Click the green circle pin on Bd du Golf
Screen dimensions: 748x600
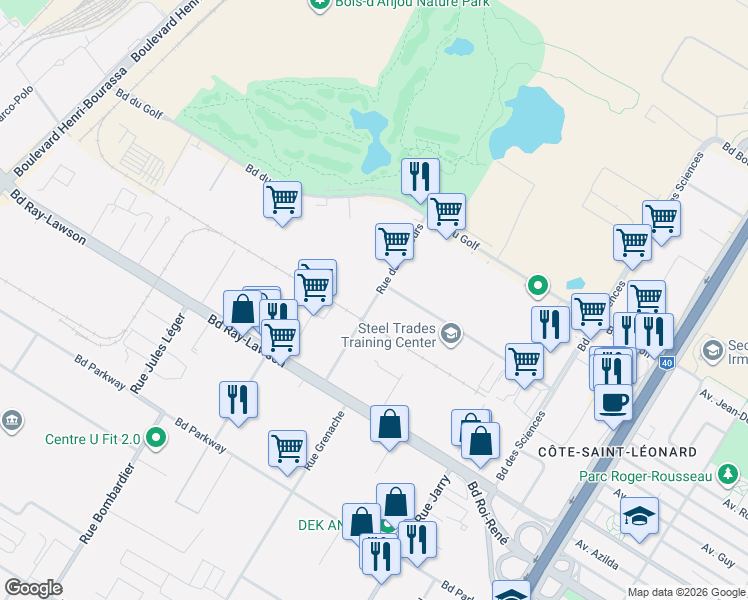click(538, 286)
